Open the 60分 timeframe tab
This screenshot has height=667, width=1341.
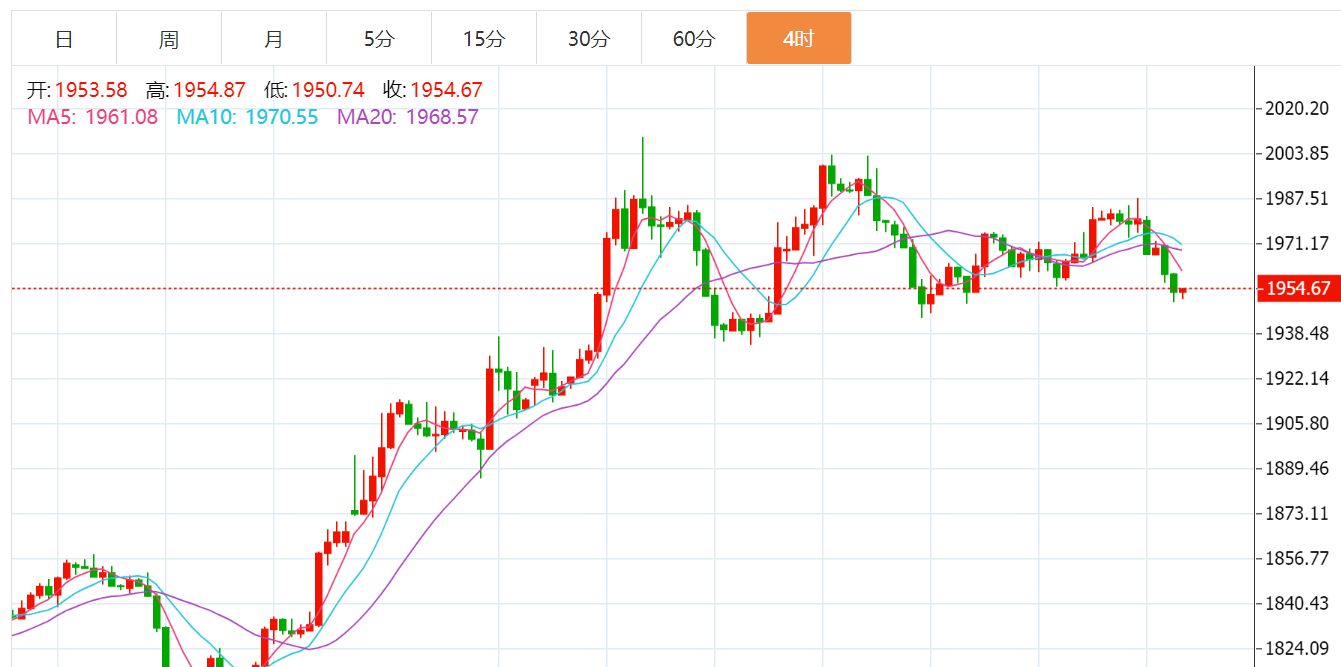coord(694,39)
